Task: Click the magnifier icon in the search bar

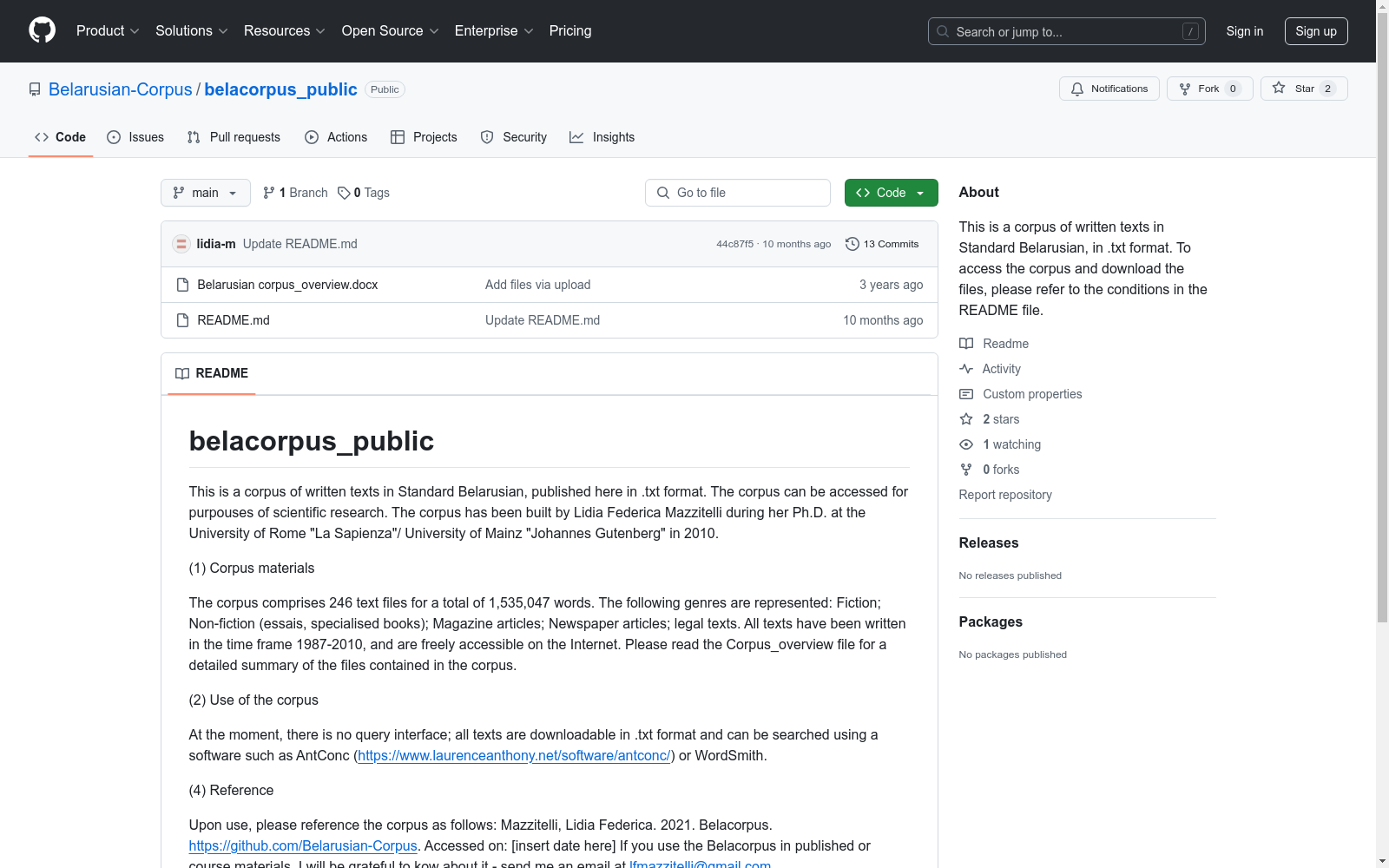Action: 943,31
